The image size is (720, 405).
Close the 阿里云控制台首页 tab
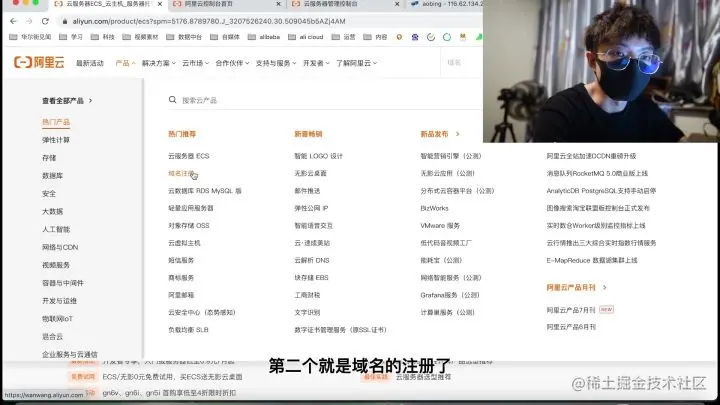tap(278, 4)
